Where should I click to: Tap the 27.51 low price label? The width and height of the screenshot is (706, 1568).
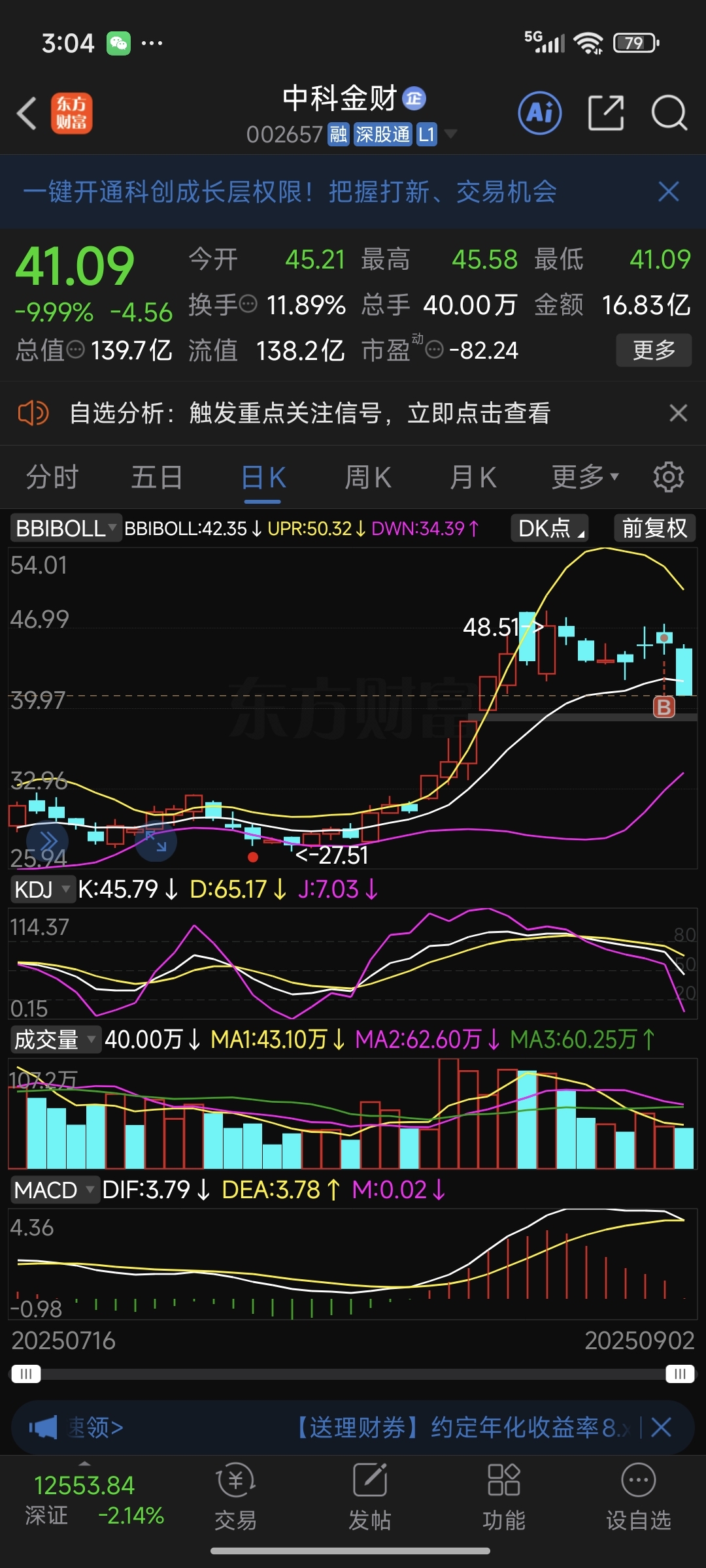tap(333, 855)
